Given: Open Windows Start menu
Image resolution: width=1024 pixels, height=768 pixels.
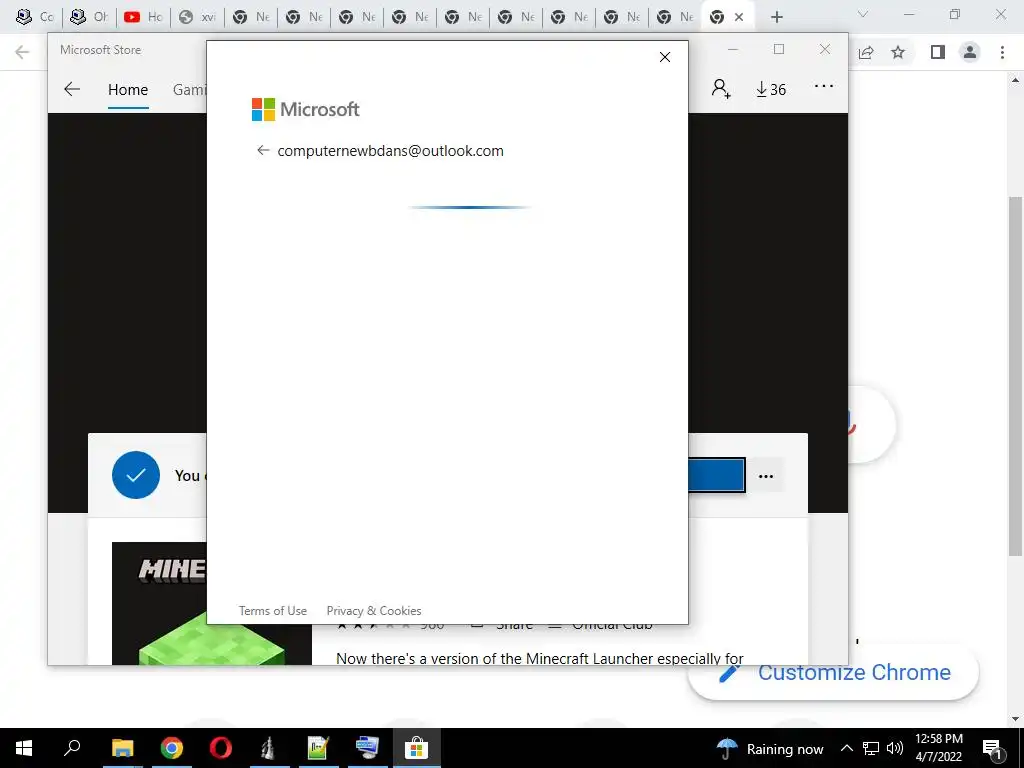Looking at the screenshot, I should click(x=24, y=748).
